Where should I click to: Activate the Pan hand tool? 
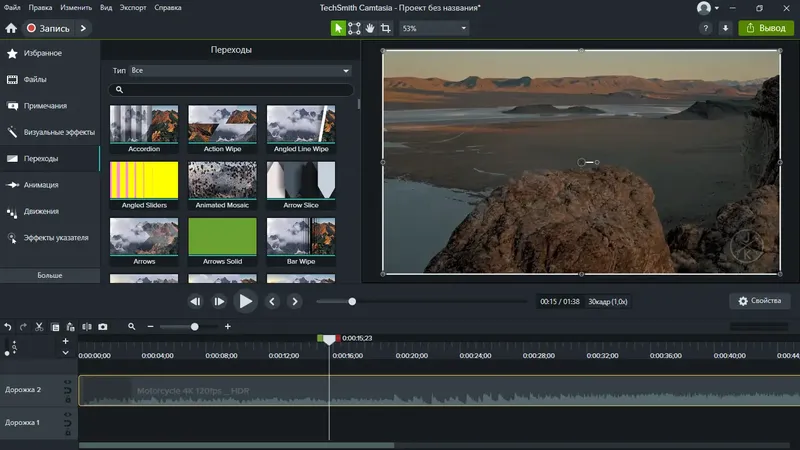(x=370, y=29)
